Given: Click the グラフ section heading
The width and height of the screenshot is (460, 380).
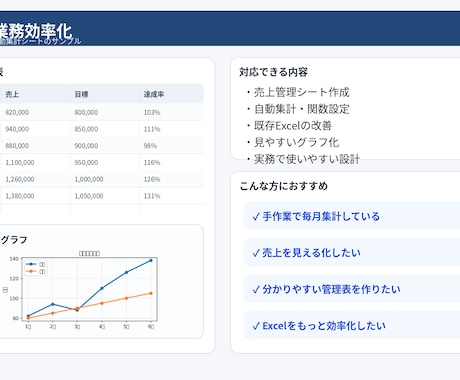Looking at the screenshot, I should pyautogui.click(x=14, y=240).
